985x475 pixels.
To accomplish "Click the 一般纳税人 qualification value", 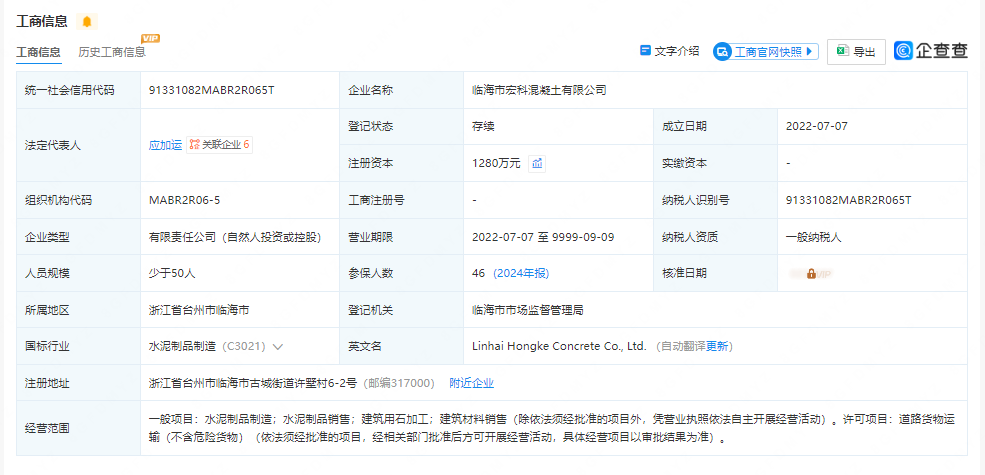I will (x=814, y=238).
